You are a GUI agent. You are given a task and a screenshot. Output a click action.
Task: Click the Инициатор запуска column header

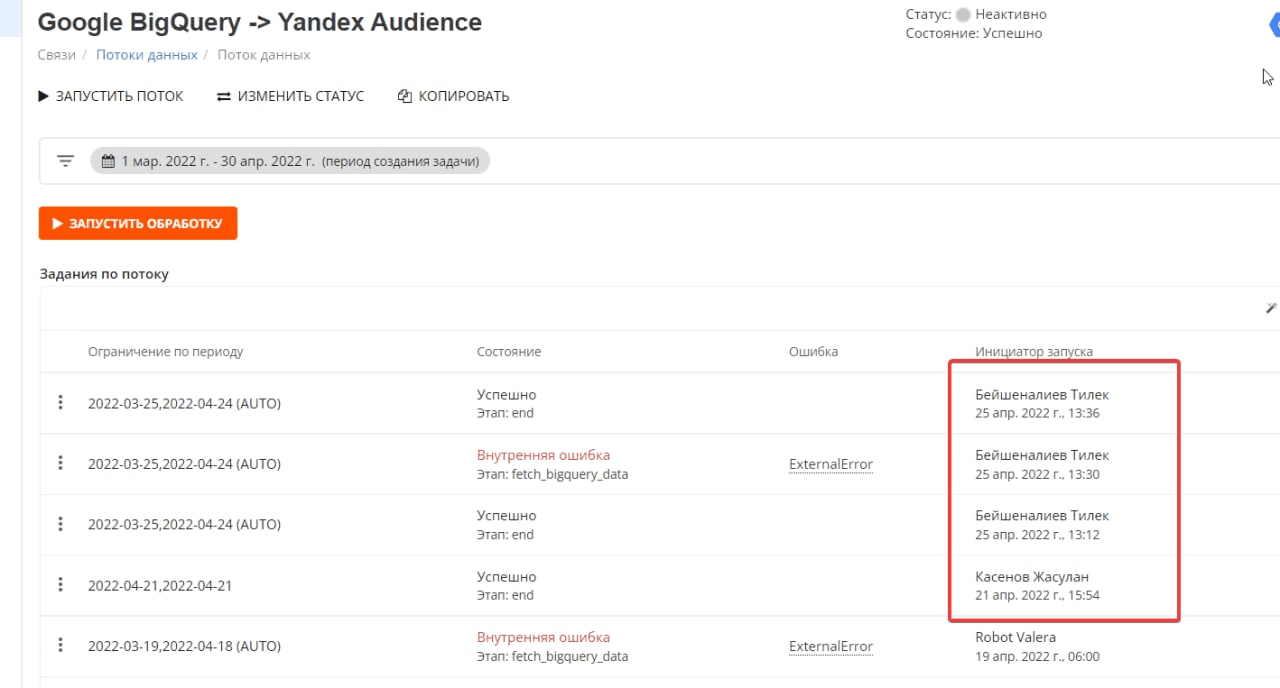[1034, 352]
